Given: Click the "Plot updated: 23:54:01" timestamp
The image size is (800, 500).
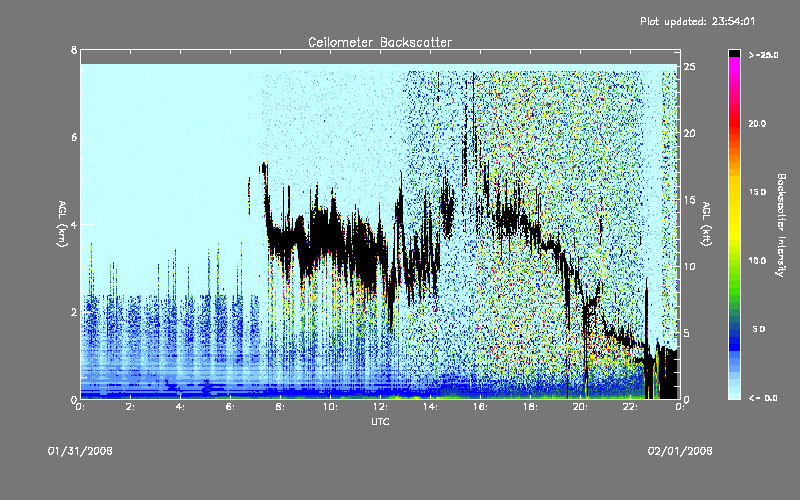Looking at the screenshot, I should 697,21.
